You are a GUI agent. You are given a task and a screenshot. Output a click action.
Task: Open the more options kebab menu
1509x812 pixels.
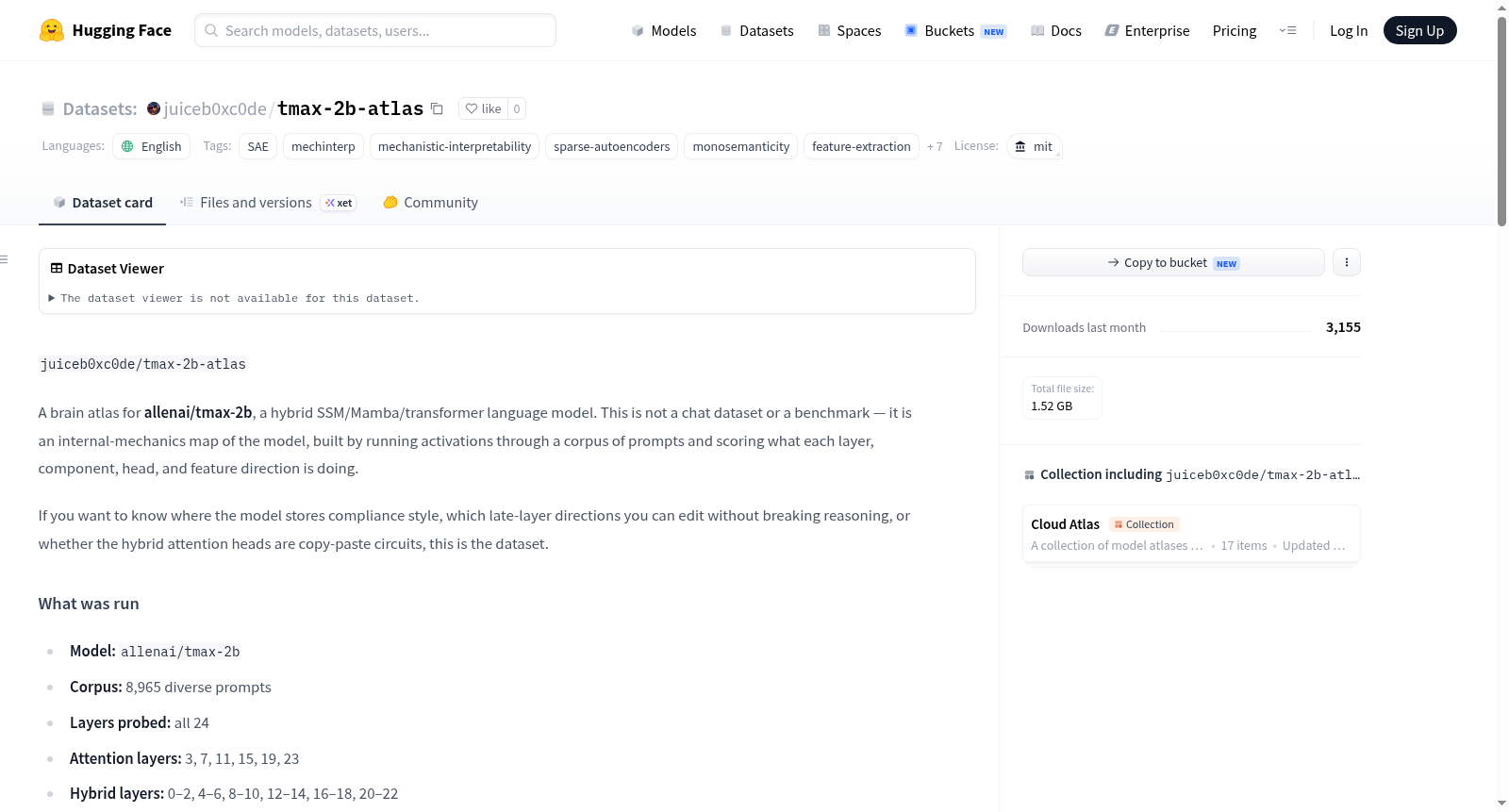pos(1347,262)
